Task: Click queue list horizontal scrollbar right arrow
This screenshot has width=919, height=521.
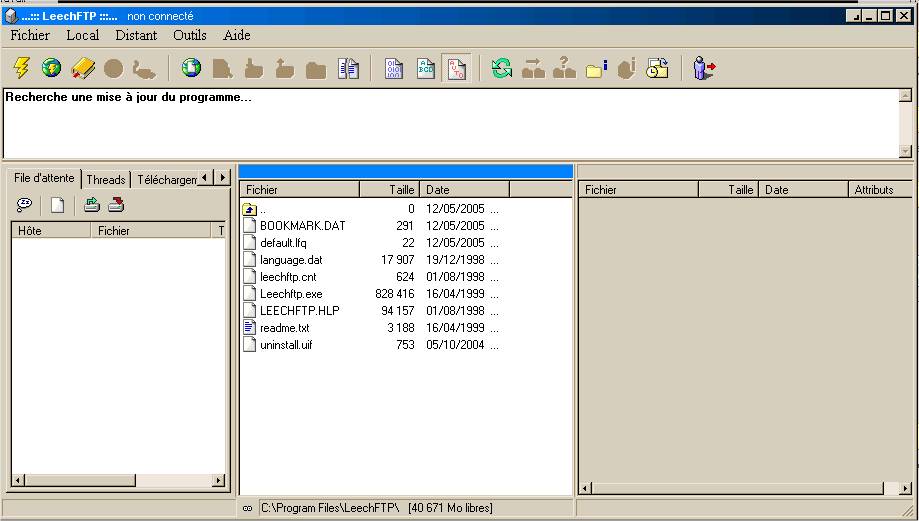Action: click(219, 481)
